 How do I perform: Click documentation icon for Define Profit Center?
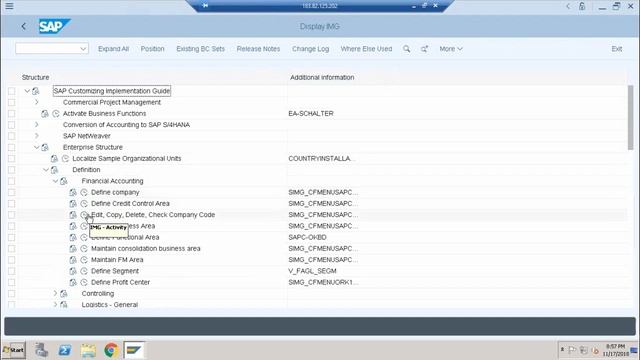click(x=73, y=282)
